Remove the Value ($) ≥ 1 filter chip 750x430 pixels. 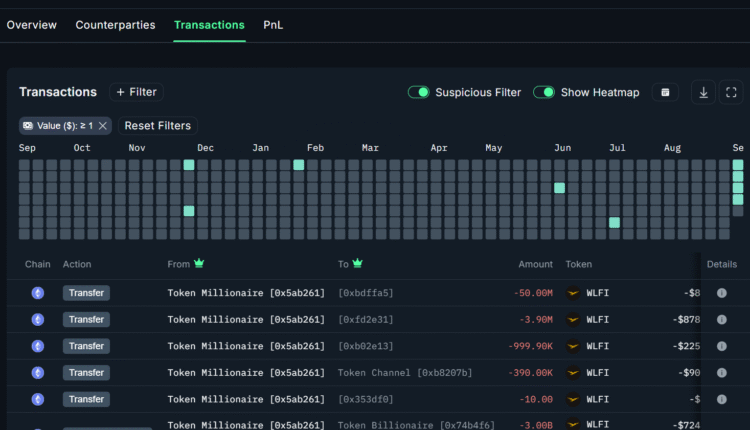click(102, 126)
